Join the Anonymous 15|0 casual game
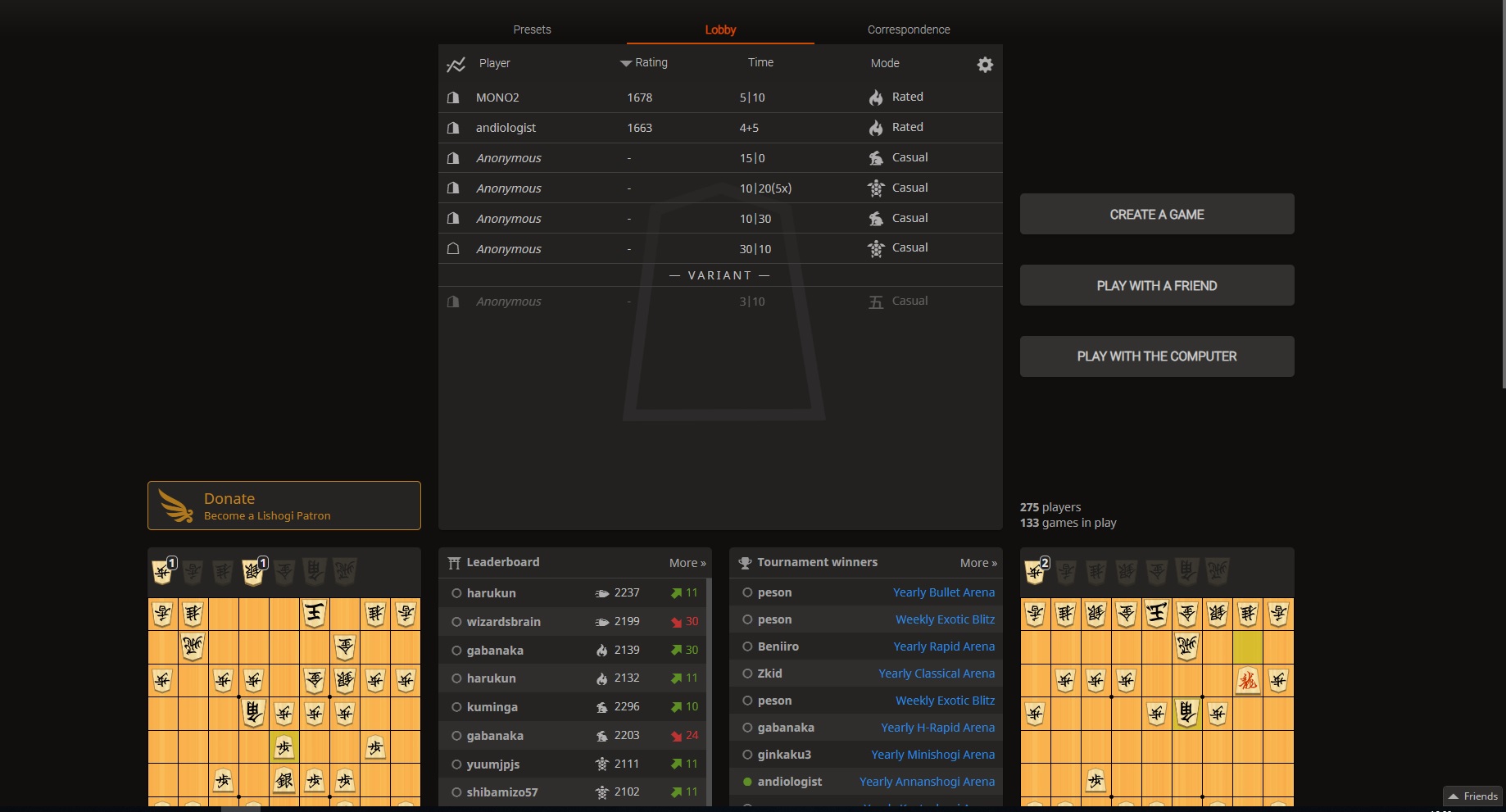The width and height of the screenshot is (1506, 812). click(720, 158)
